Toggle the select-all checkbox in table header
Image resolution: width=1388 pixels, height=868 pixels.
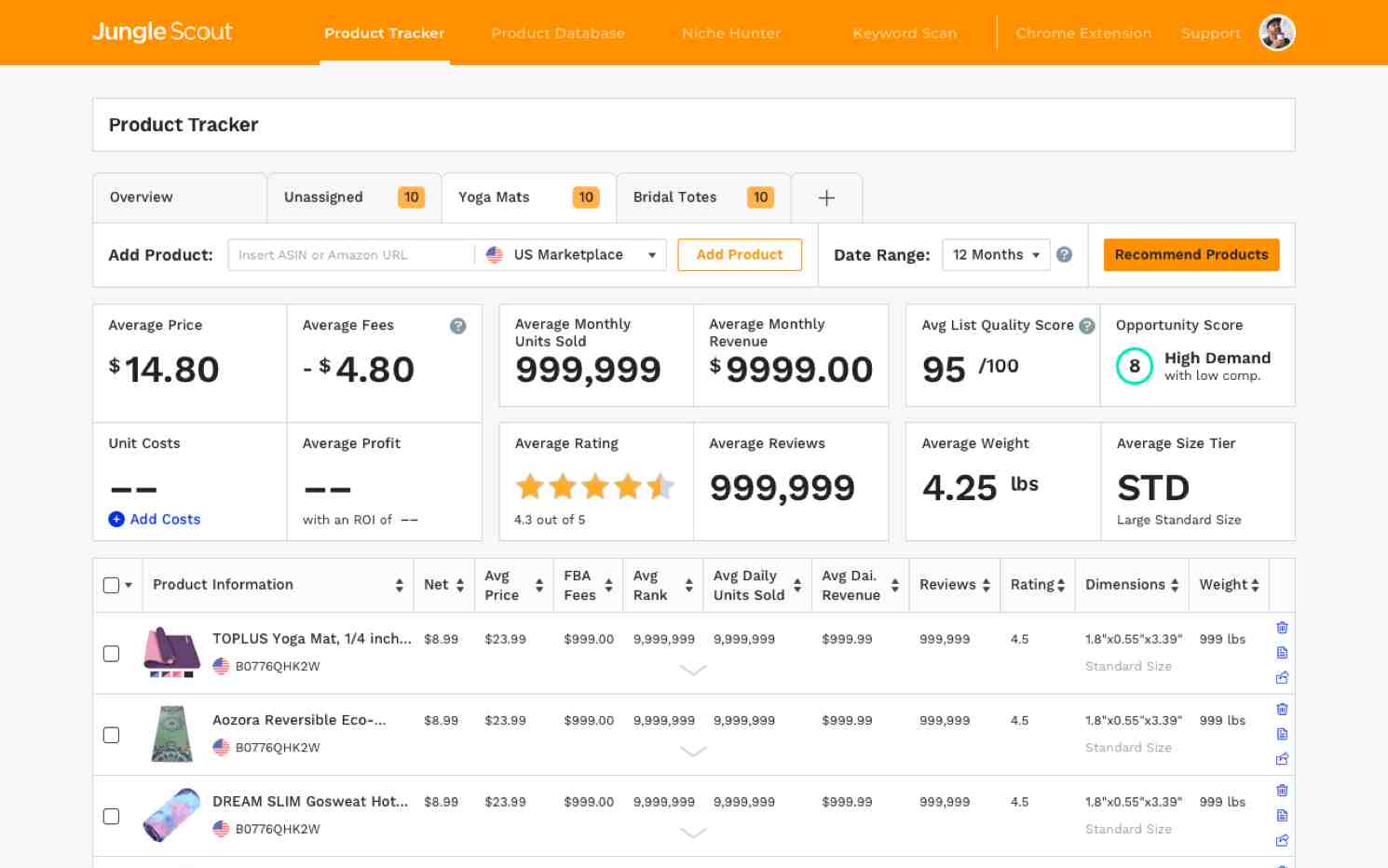111,585
